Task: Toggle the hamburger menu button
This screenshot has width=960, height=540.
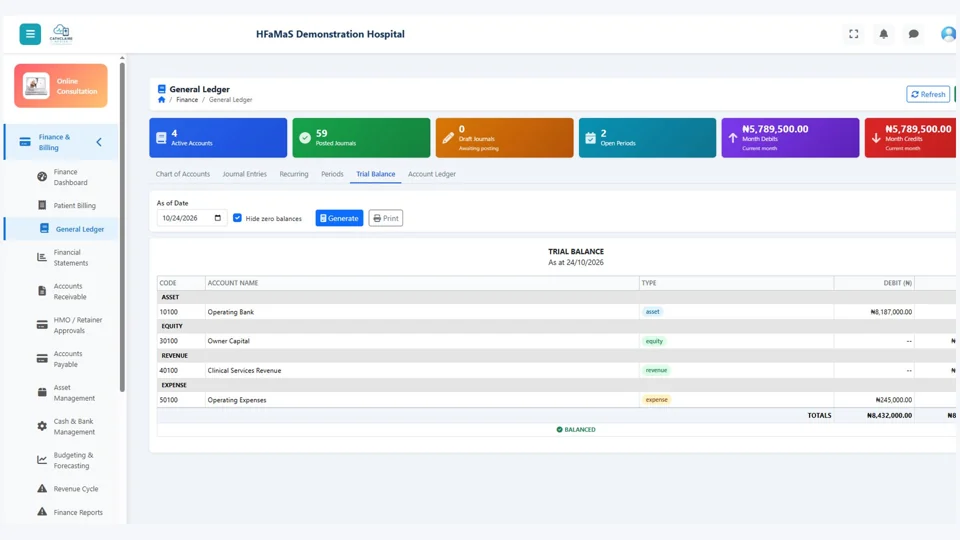Action: (x=30, y=34)
